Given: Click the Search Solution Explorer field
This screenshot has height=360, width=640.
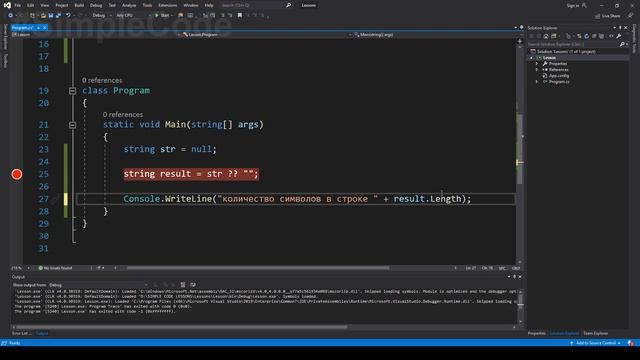Looking at the screenshot, I should [x=573, y=44].
